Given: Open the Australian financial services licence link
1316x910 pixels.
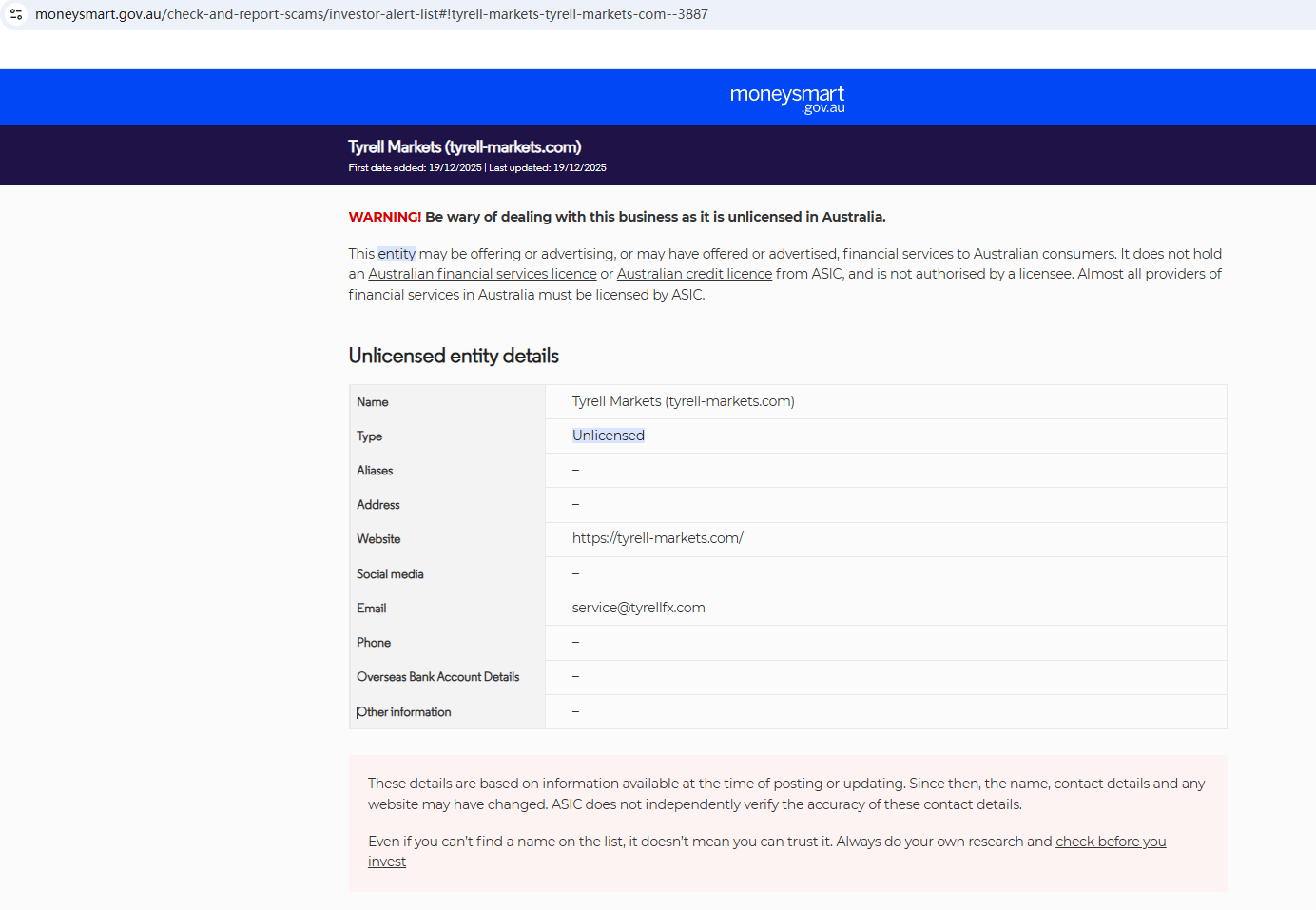Looking at the screenshot, I should [482, 274].
